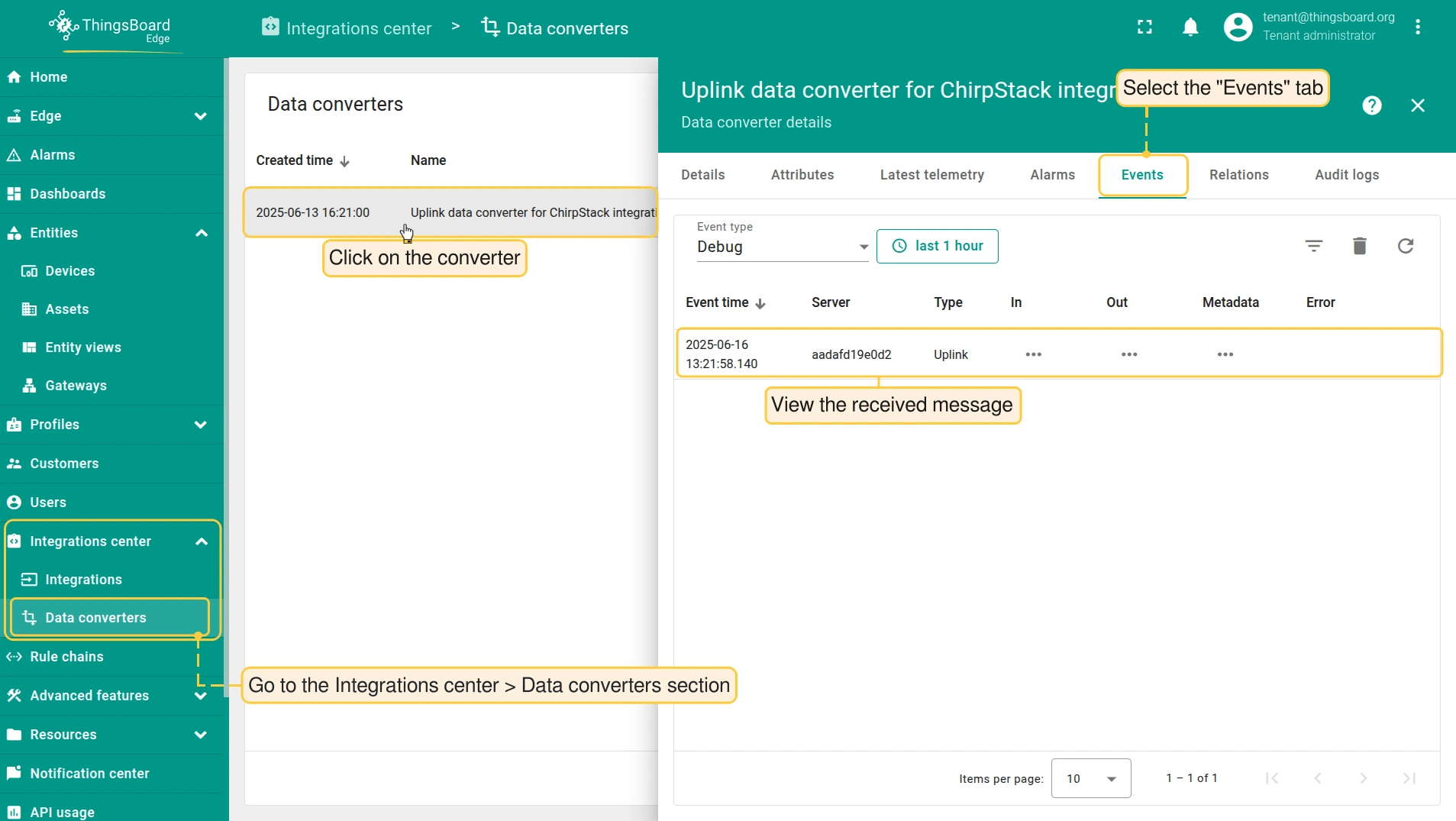The height and width of the screenshot is (821, 1456).
Task: View the Out message ellipsis
Action: pyautogui.click(x=1129, y=354)
